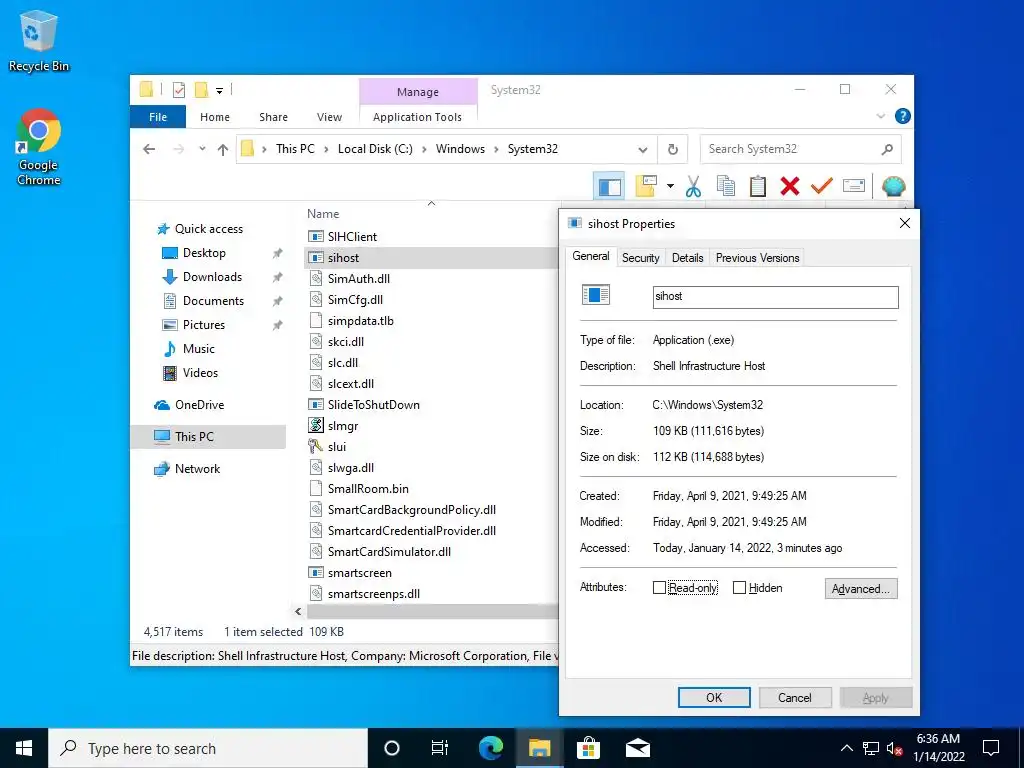Image resolution: width=1024 pixels, height=768 pixels.
Task: Toggle the Hidden attribute checkbox
Action: (x=739, y=588)
